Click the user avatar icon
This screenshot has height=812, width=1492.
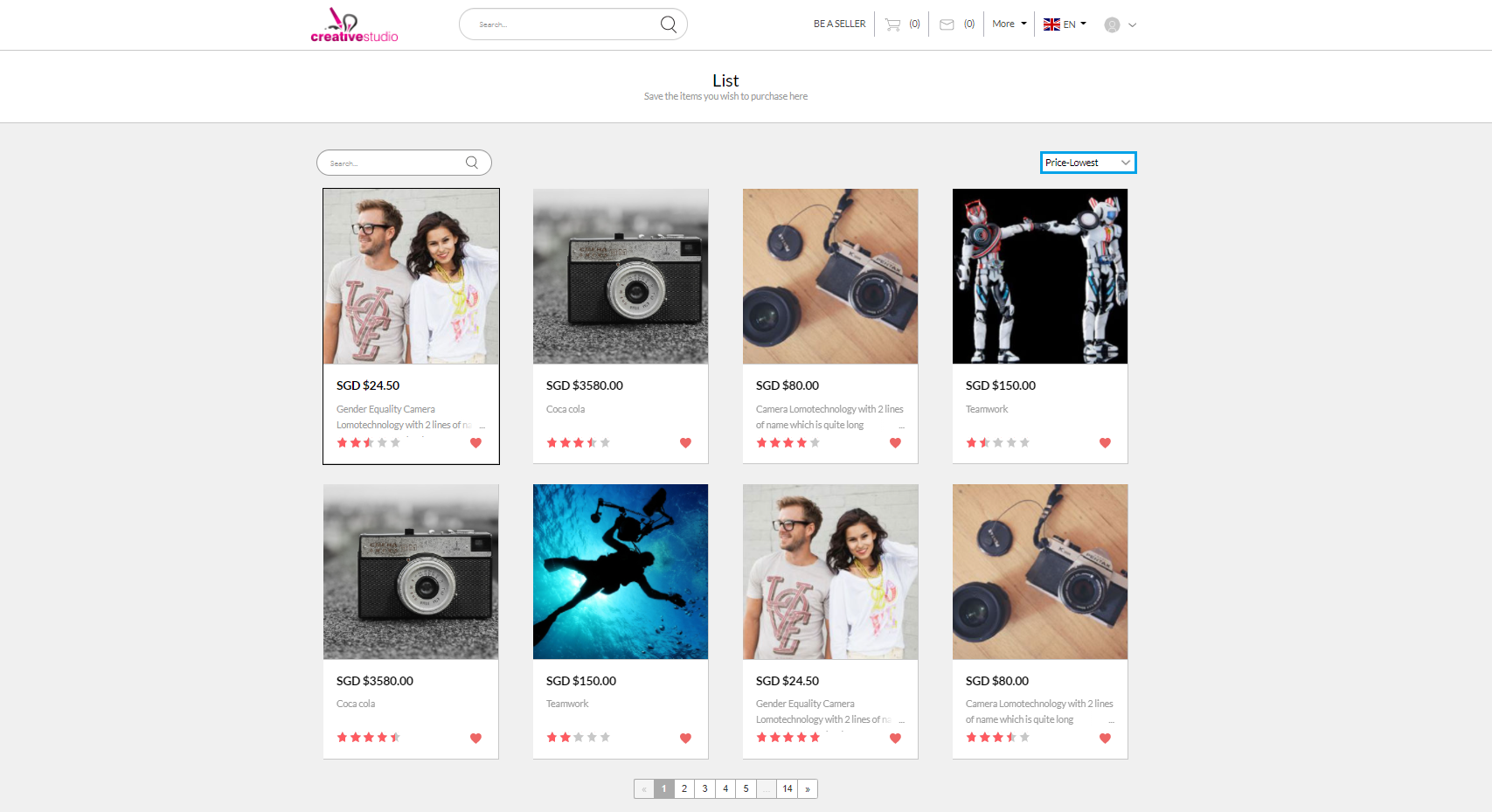[x=1112, y=25]
